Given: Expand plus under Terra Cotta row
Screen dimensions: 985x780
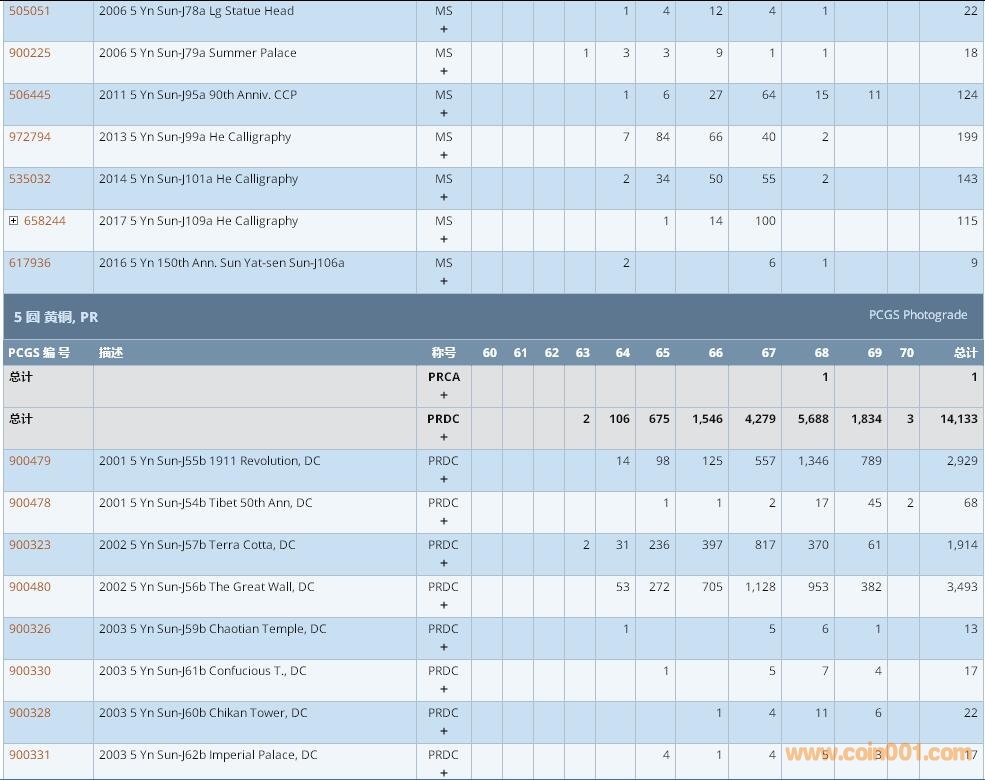Looking at the screenshot, I should (x=444, y=564).
